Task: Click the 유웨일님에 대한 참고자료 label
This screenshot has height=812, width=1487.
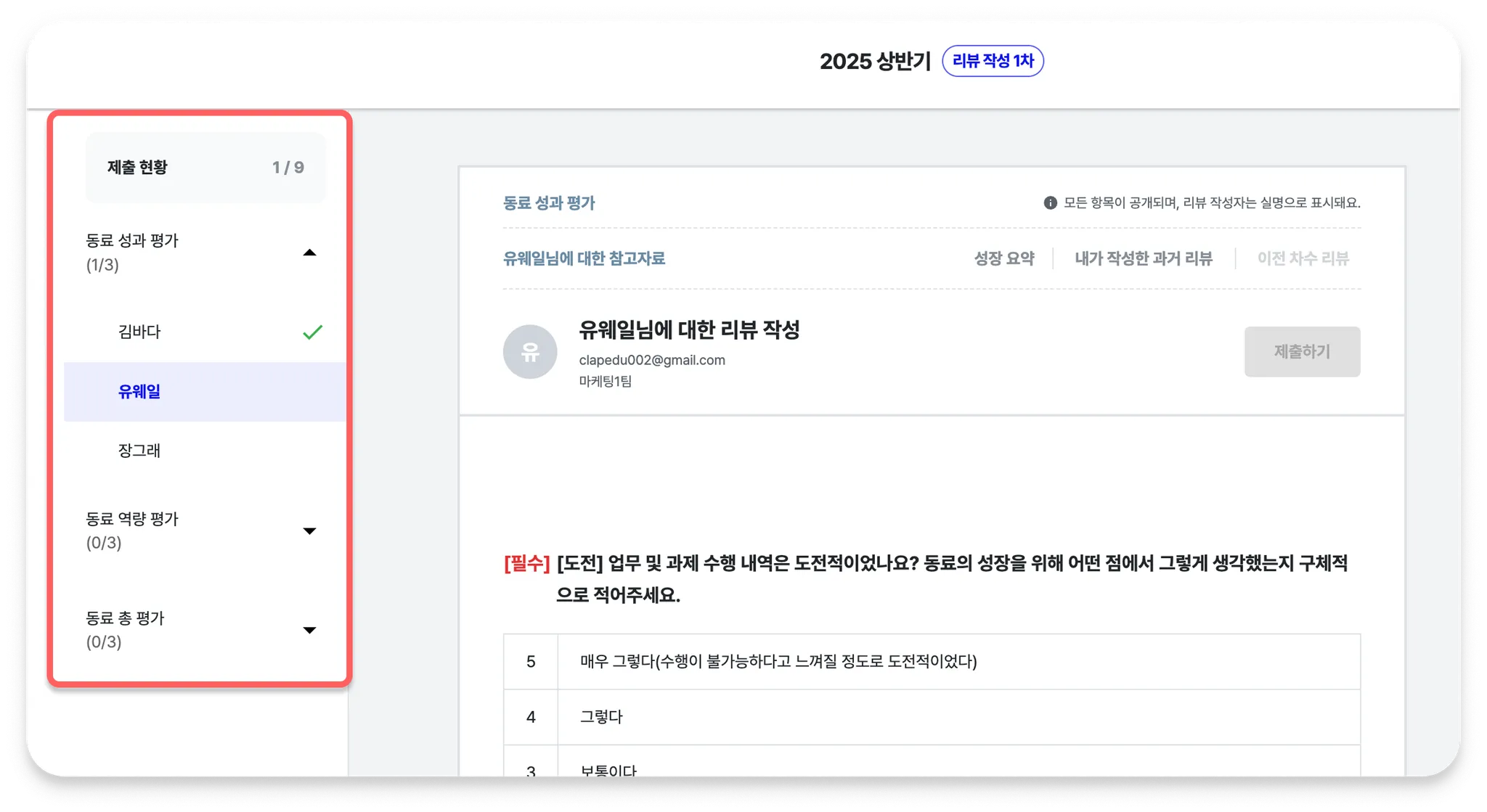Action: pos(584,258)
